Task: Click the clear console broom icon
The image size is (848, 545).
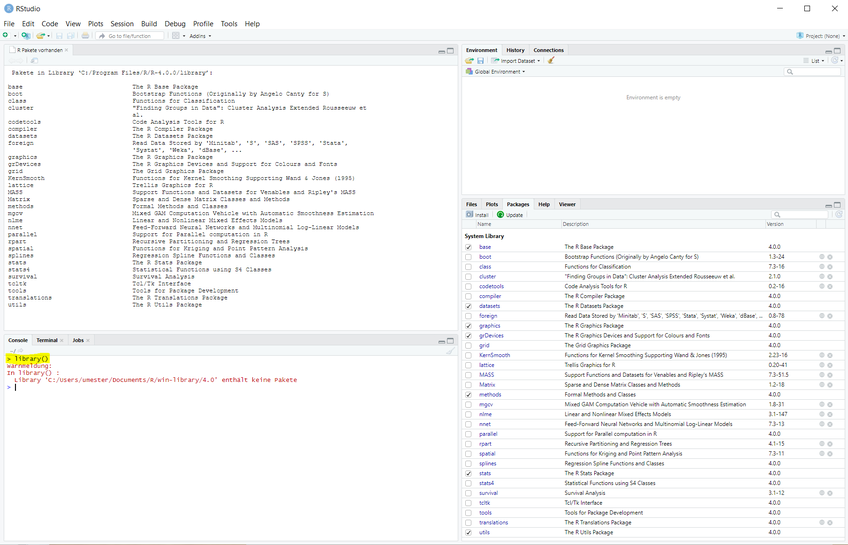Action: coord(450,351)
